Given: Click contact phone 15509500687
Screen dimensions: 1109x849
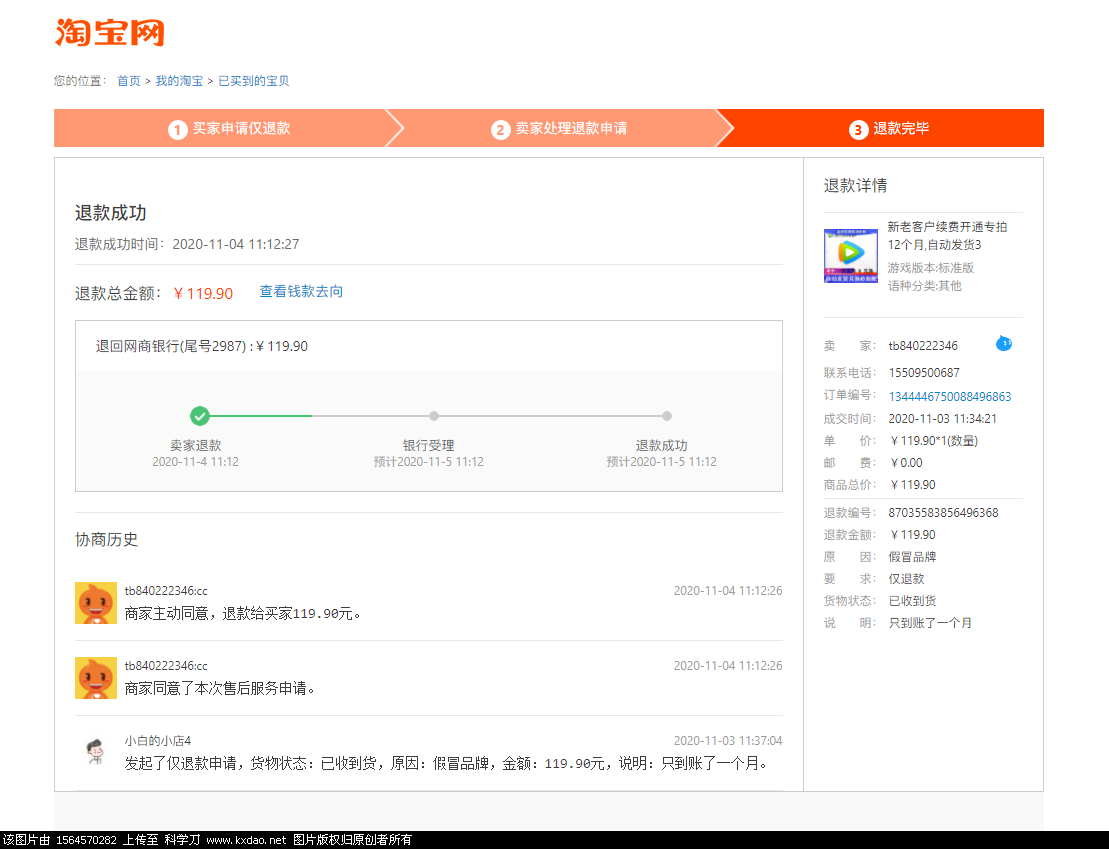Looking at the screenshot, I should pyautogui.click(x=924, y=372).
